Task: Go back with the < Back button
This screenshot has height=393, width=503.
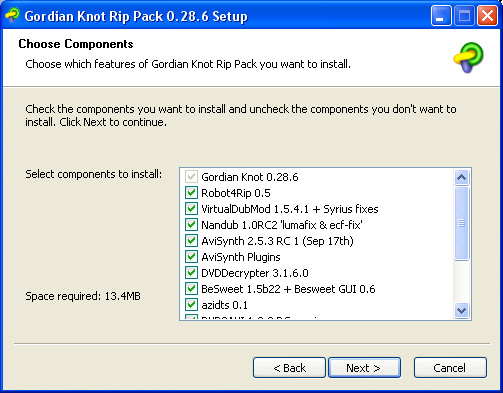Action: (289, 368)
